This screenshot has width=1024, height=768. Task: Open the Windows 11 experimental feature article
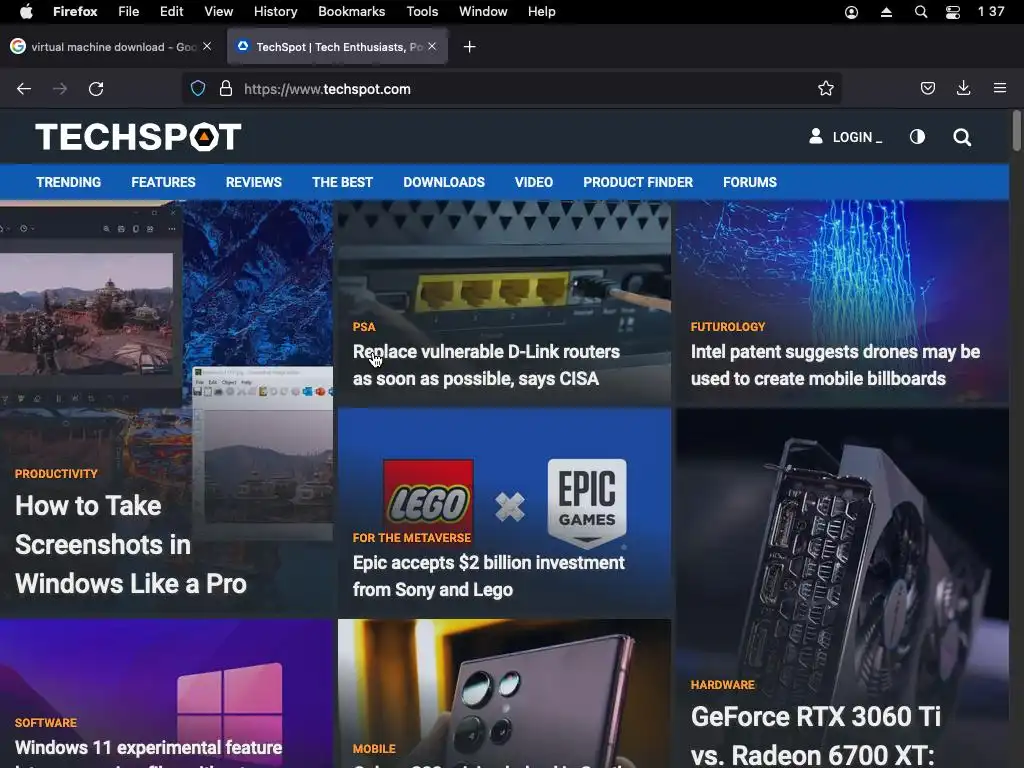coord(149,748)
